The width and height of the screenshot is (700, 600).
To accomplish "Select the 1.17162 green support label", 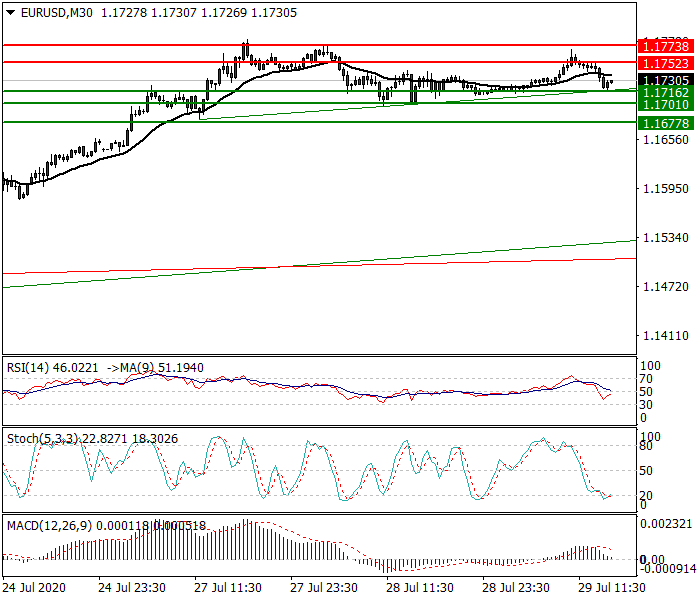I will pos(666,93).
